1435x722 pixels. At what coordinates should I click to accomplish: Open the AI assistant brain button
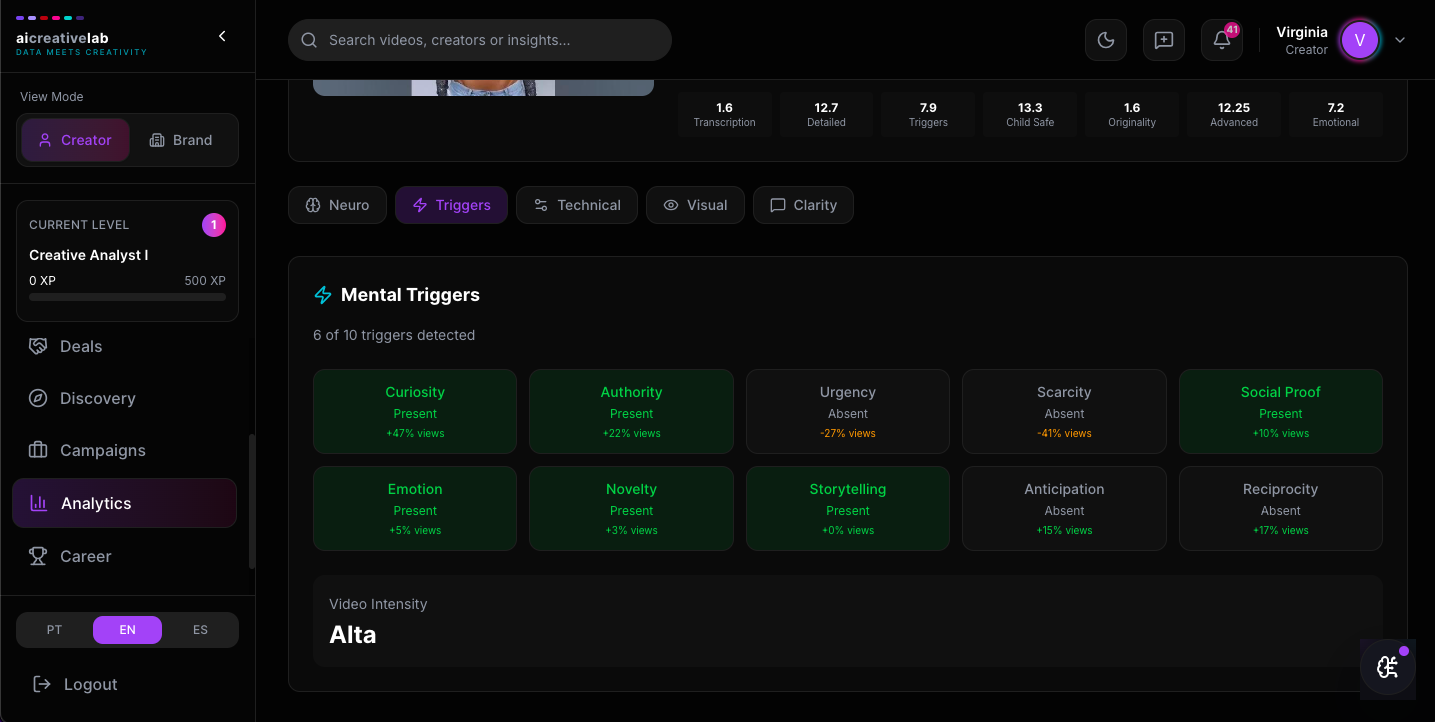pyautogui.click(x=1388, y=667)
